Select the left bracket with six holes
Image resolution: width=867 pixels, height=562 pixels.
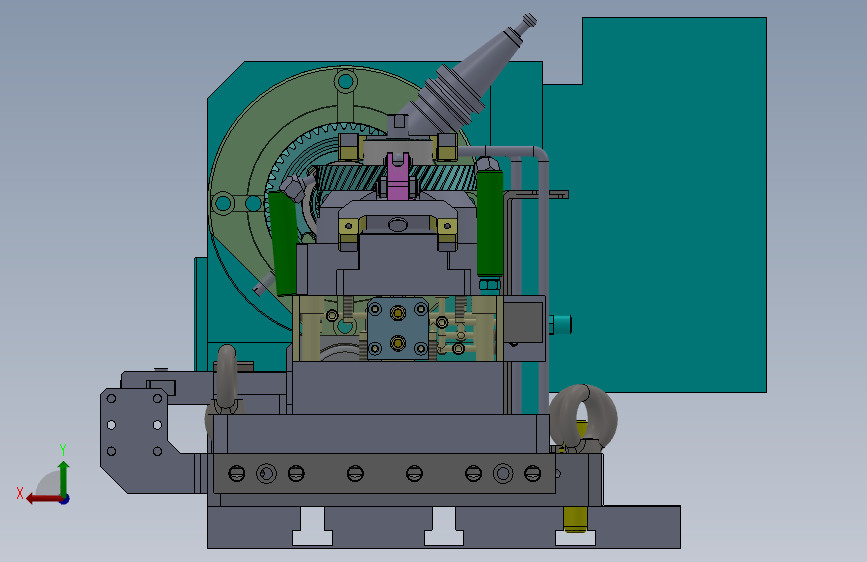pos(135,440)
